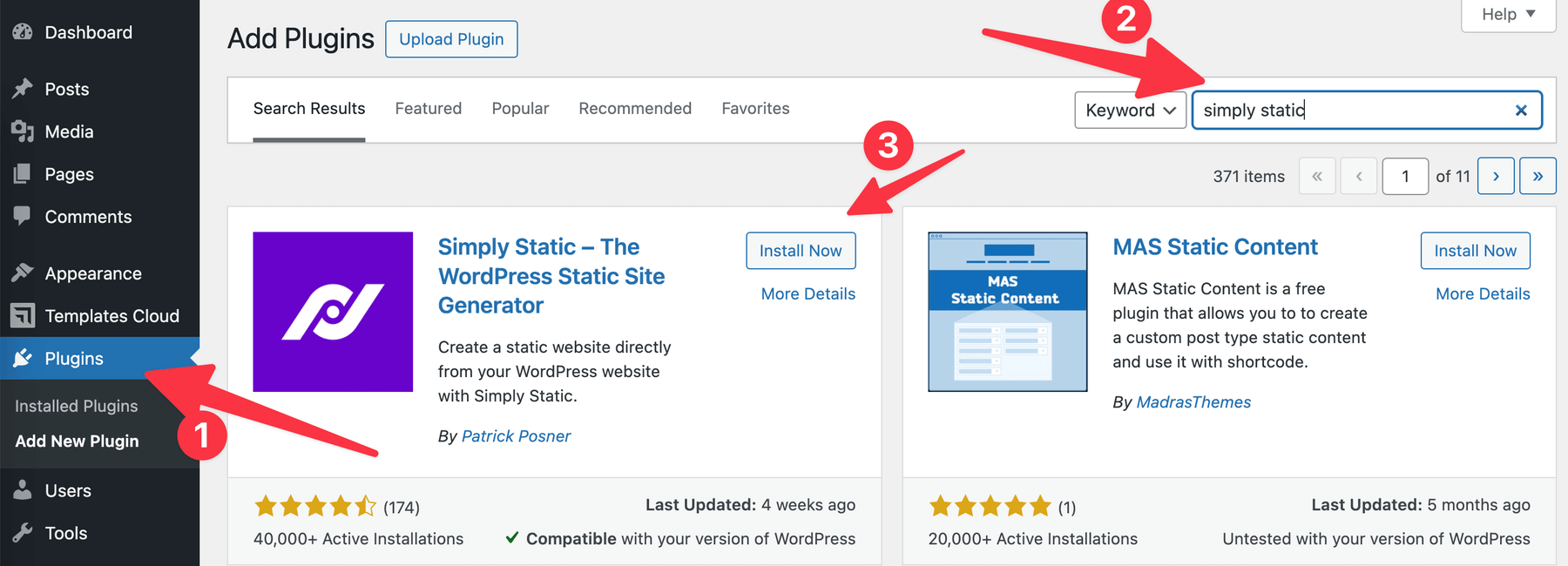Open Media via its sidebar icon

pyautogui.click(x=23, y=131)
